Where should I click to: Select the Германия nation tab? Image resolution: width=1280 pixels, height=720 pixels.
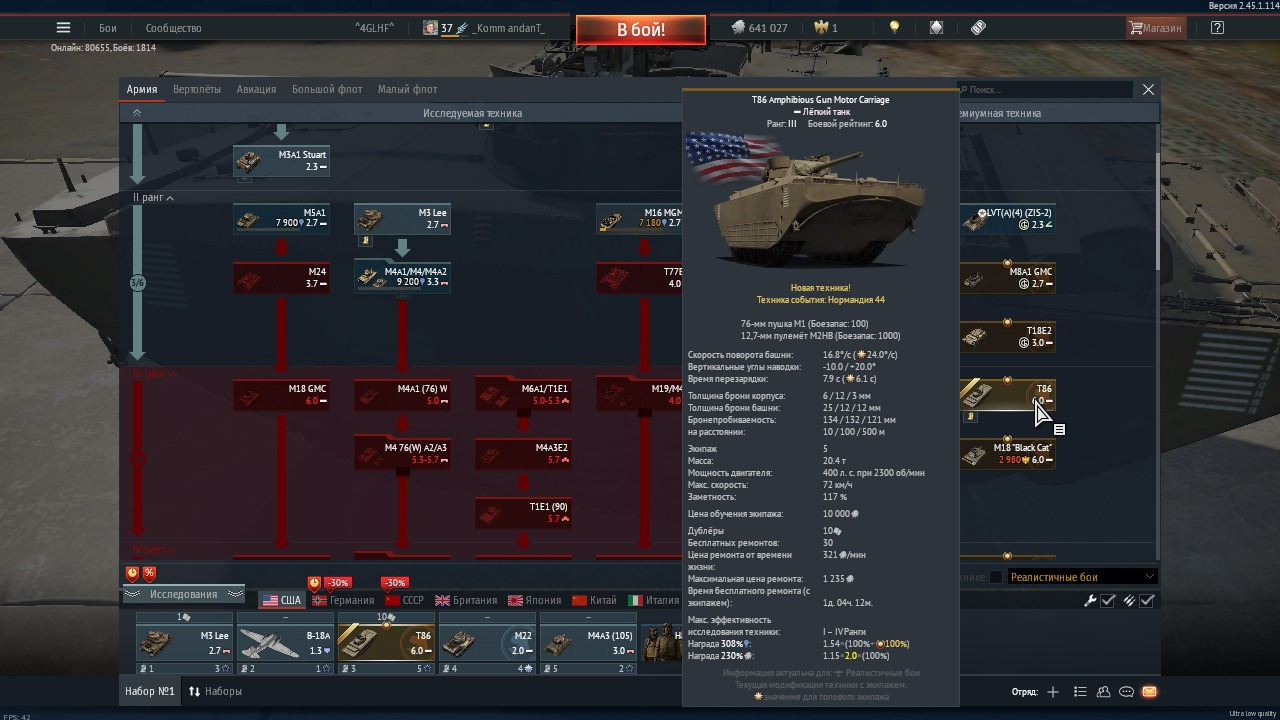(343, 600)
